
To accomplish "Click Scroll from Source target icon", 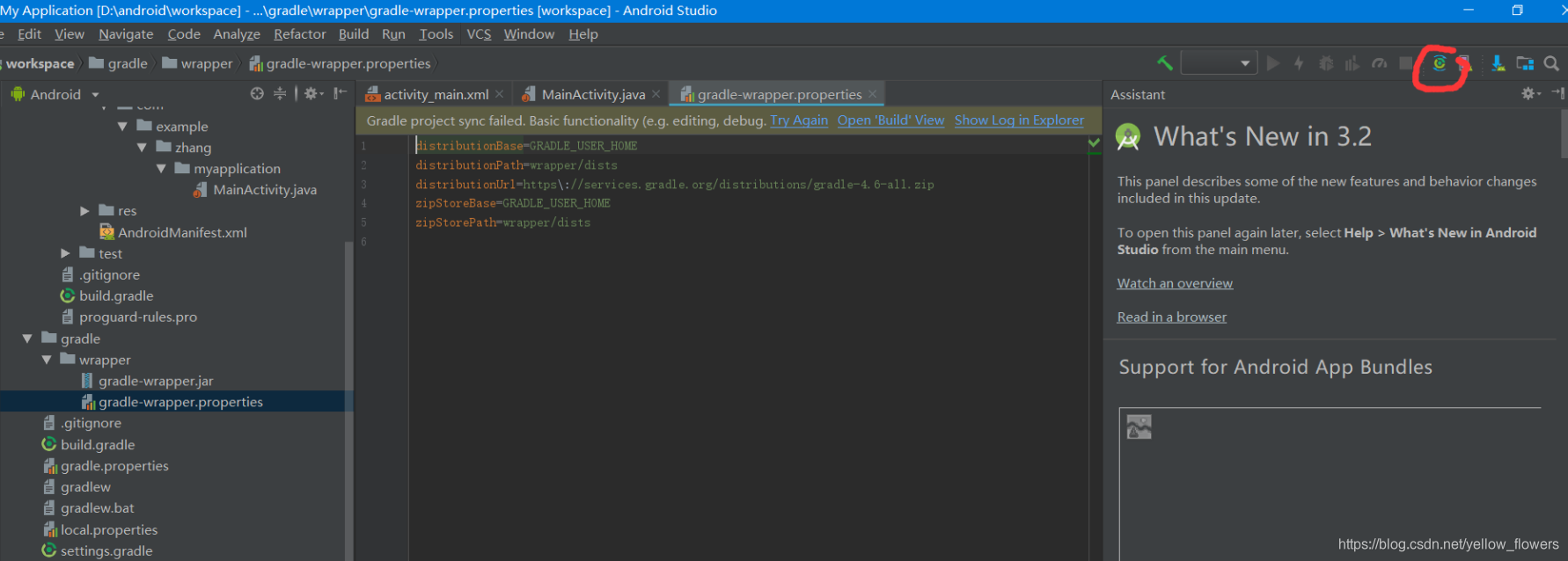I will [x=257, y=93].
